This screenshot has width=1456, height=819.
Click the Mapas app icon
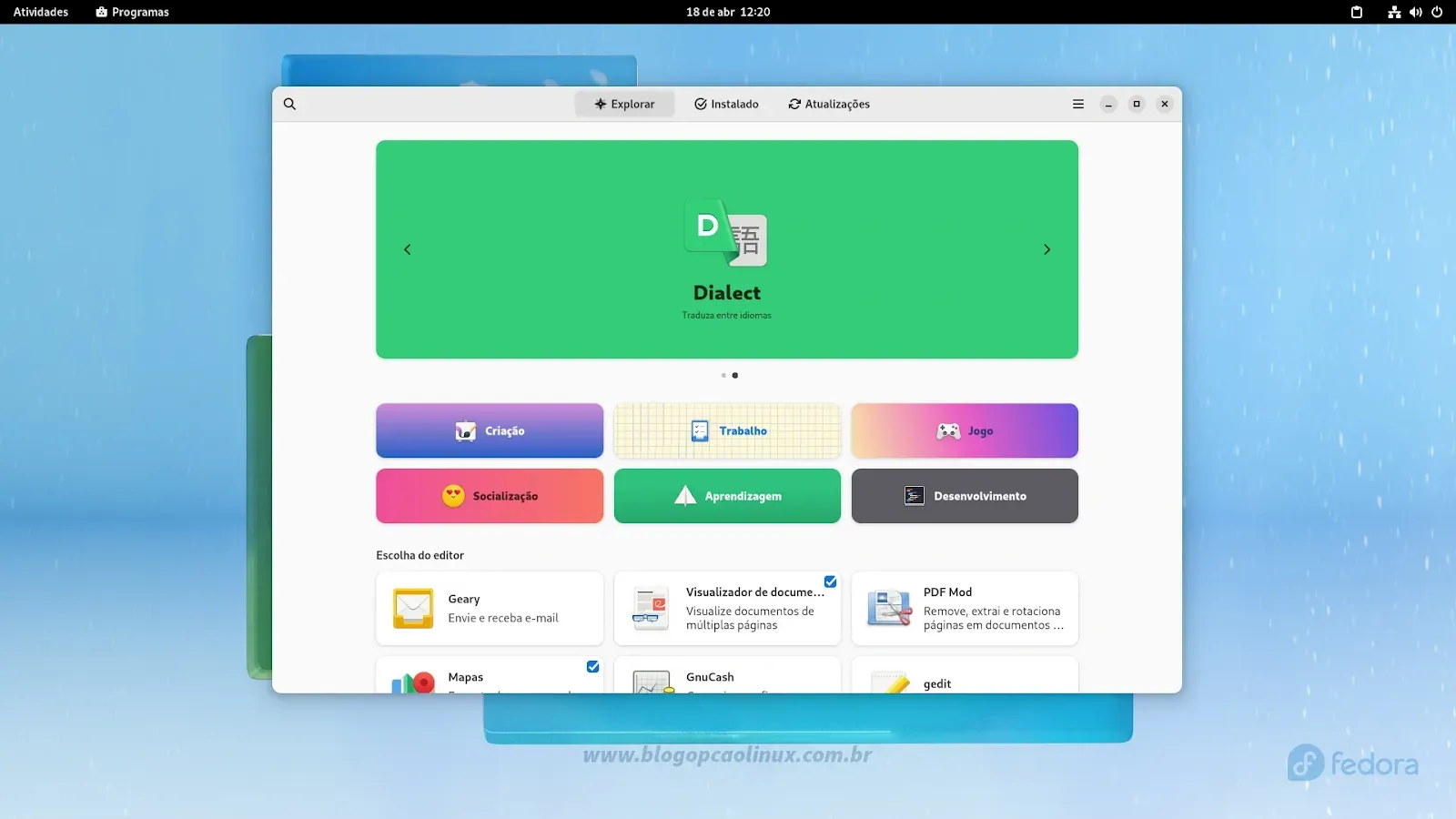pos(413,682)
